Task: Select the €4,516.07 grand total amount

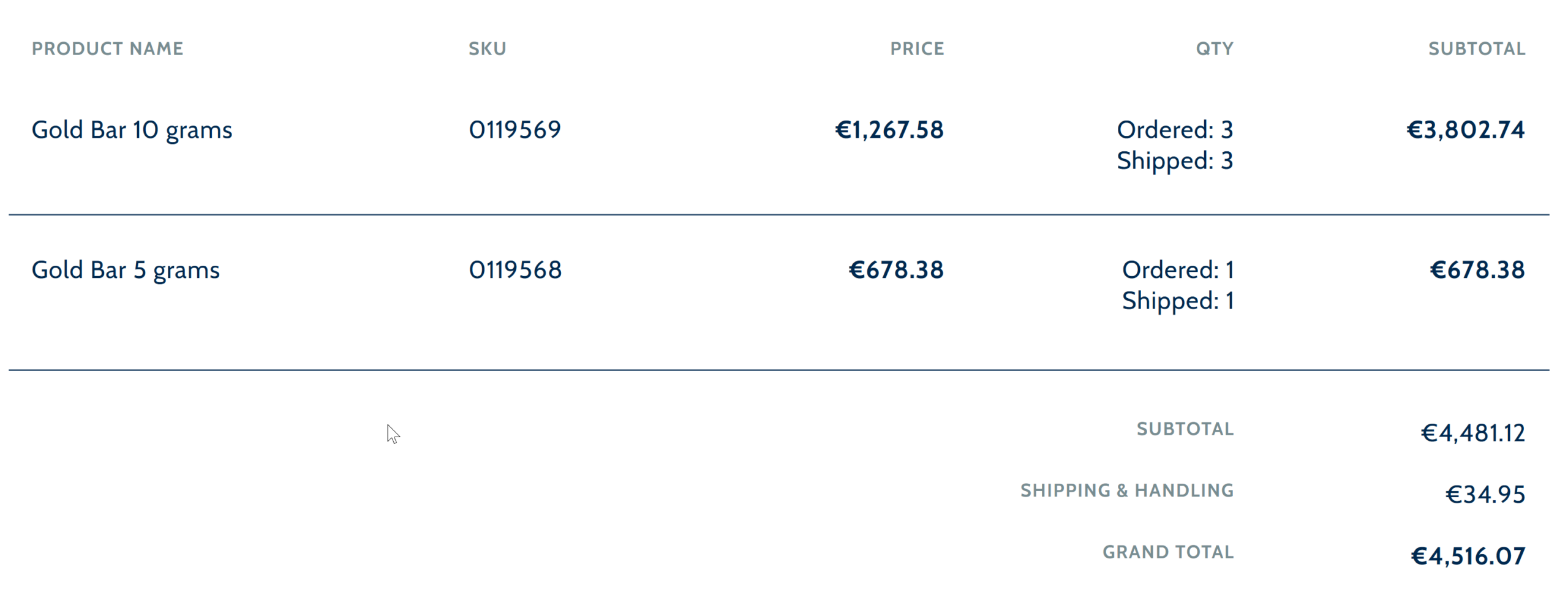Action: point(1468,557)
